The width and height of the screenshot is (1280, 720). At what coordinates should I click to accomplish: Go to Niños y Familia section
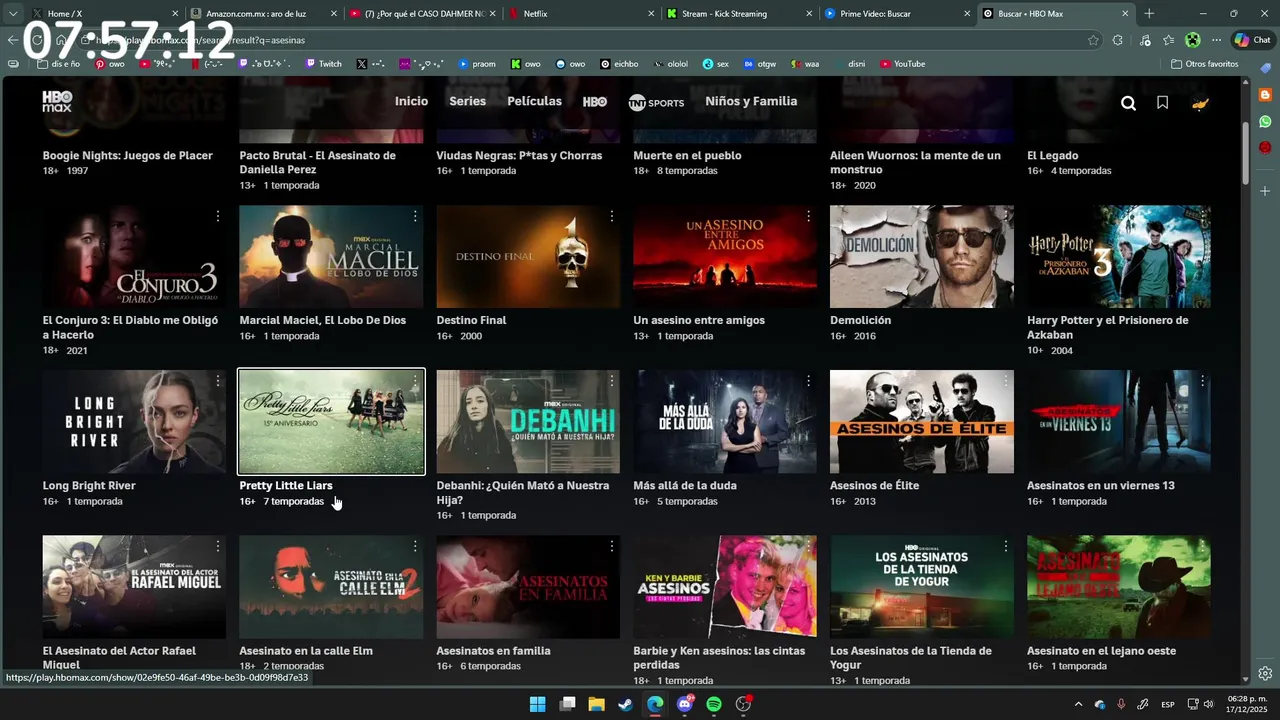coord(751,101)
